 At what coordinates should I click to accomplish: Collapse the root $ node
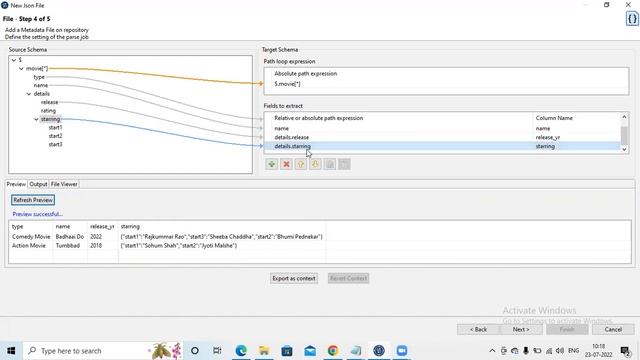(13, 60)
